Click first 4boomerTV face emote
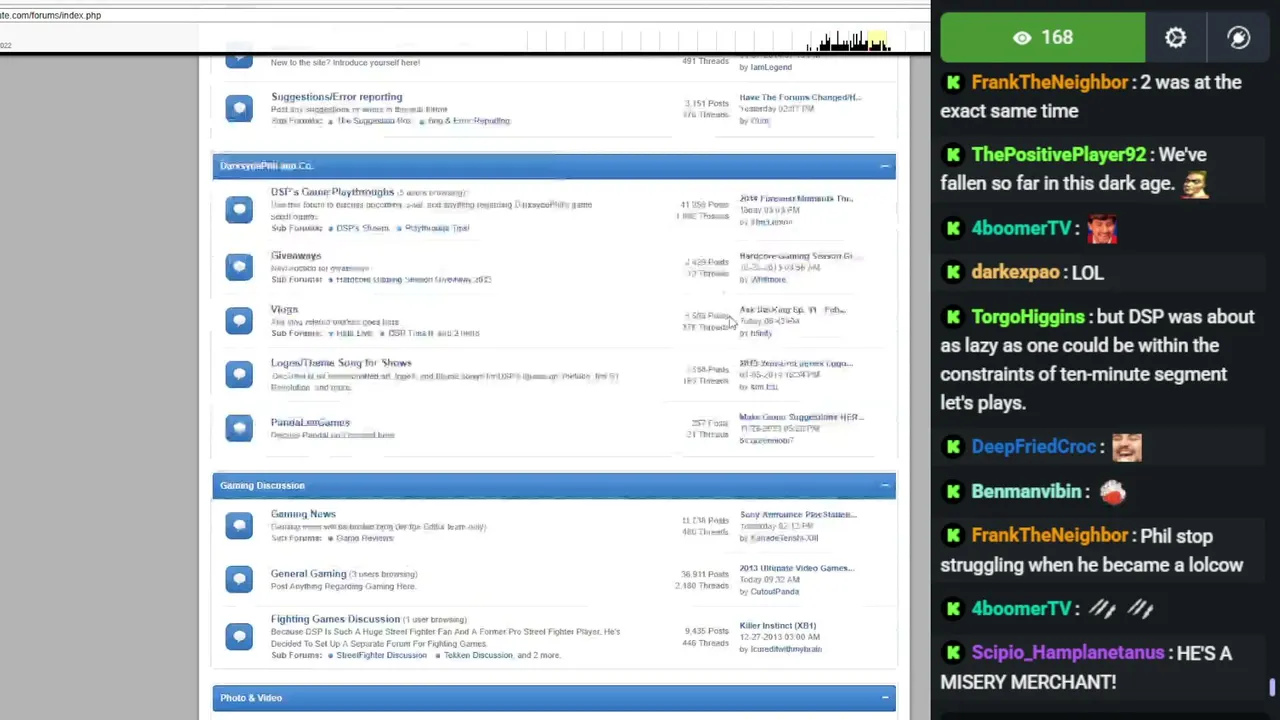Screen dimensions: 1280x720 coord(1102,228)
